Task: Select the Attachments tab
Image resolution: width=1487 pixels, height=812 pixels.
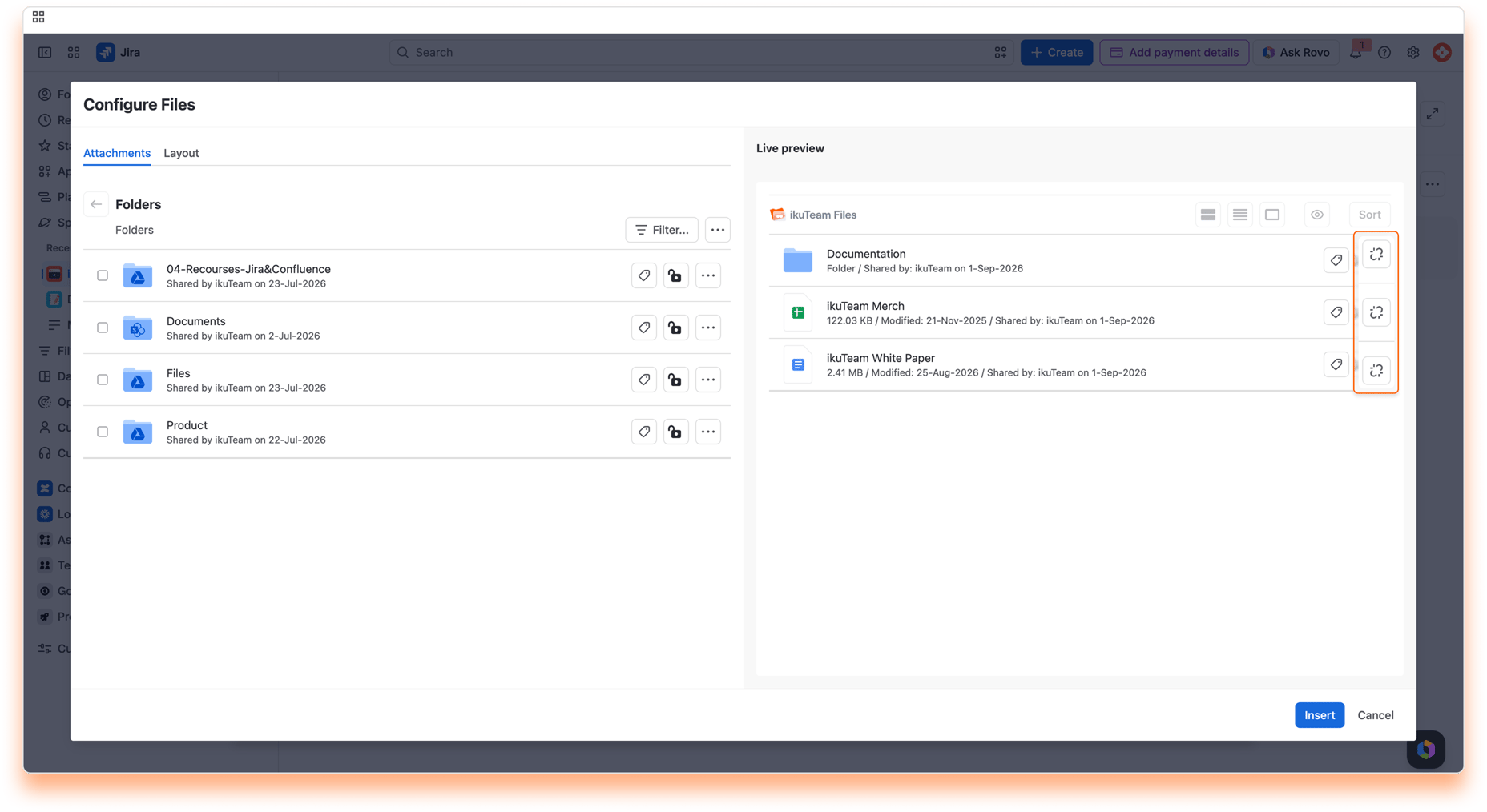Action: pos(117,153)
